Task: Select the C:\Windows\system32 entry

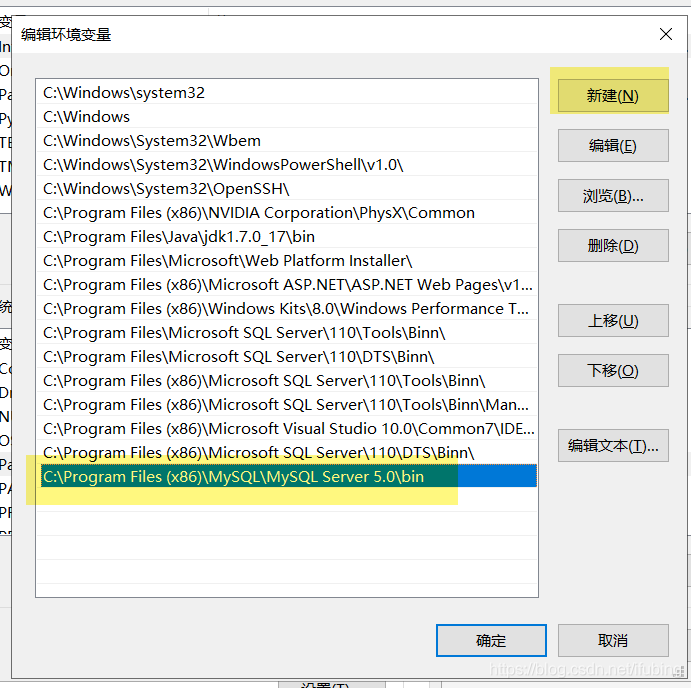Action: coord(287,93)
